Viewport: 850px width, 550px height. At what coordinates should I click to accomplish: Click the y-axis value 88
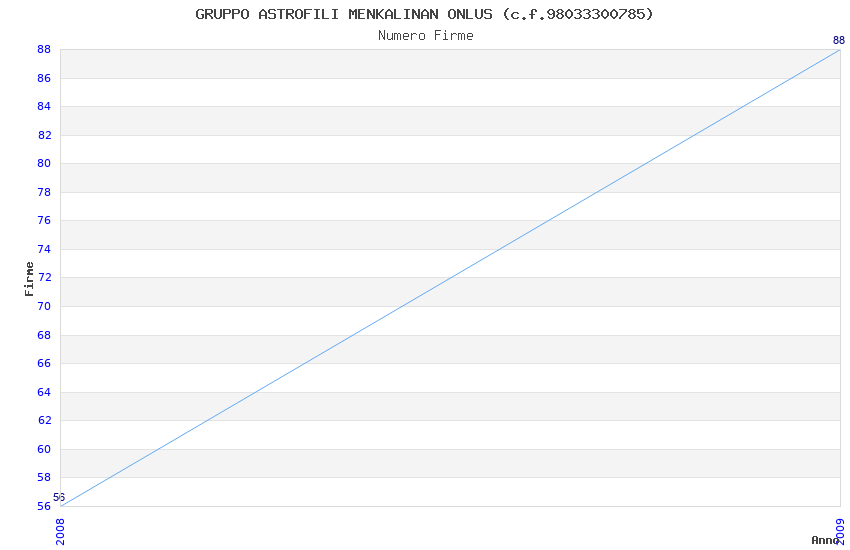44,49
